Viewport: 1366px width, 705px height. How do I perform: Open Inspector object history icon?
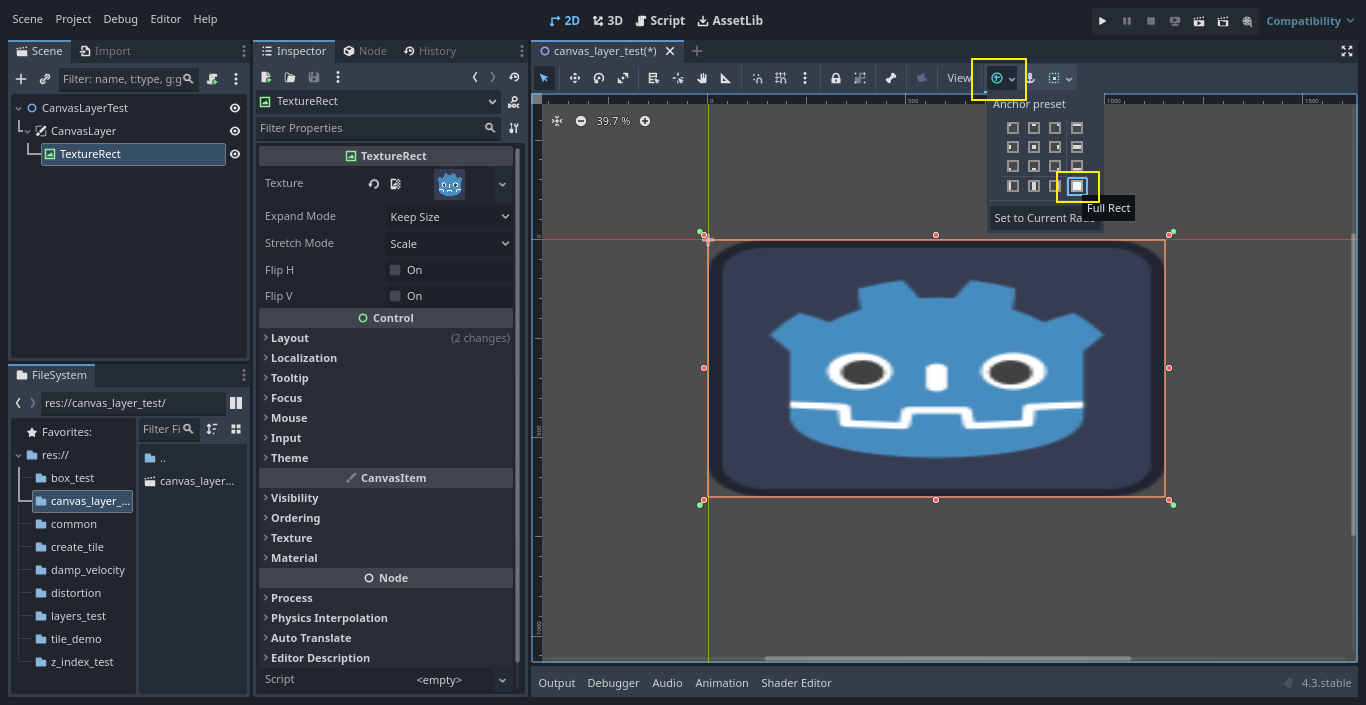coord(514,77)
